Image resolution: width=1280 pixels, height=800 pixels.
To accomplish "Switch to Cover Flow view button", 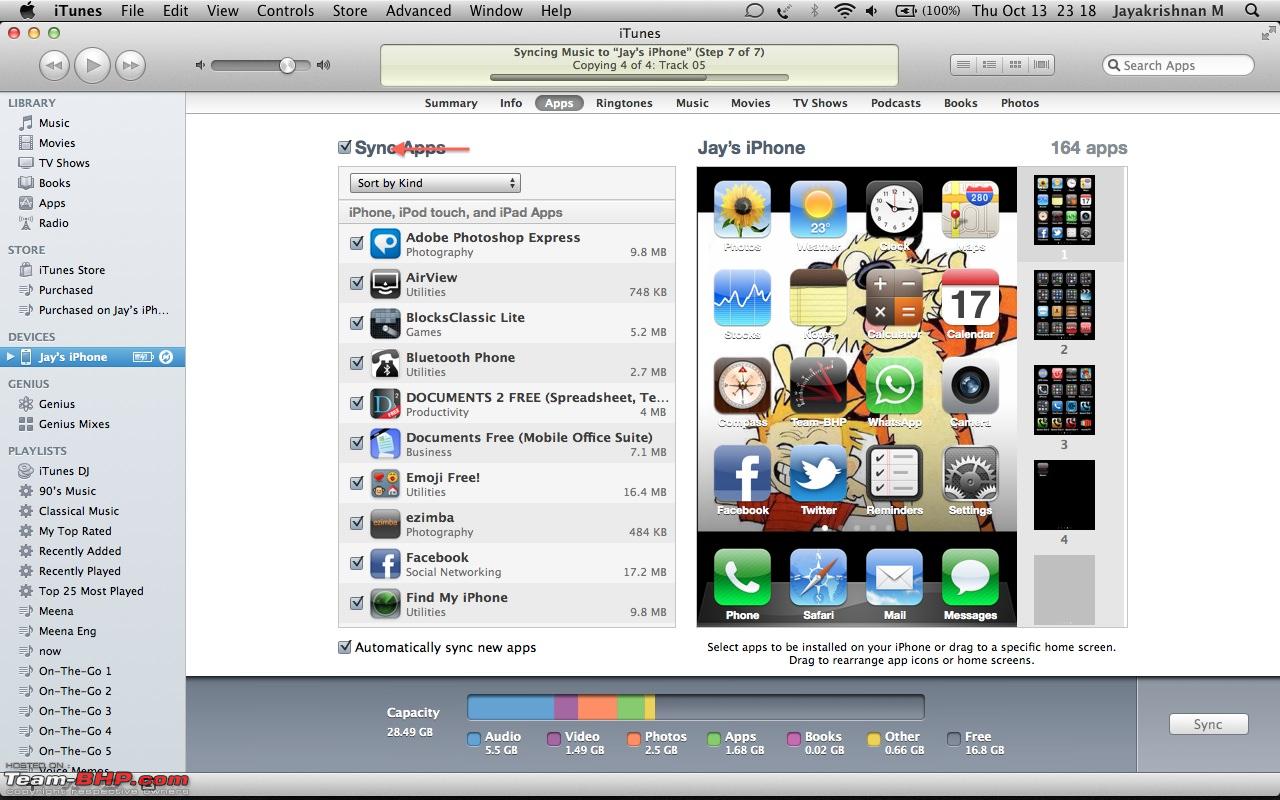I will click(x=1041, y=65).
